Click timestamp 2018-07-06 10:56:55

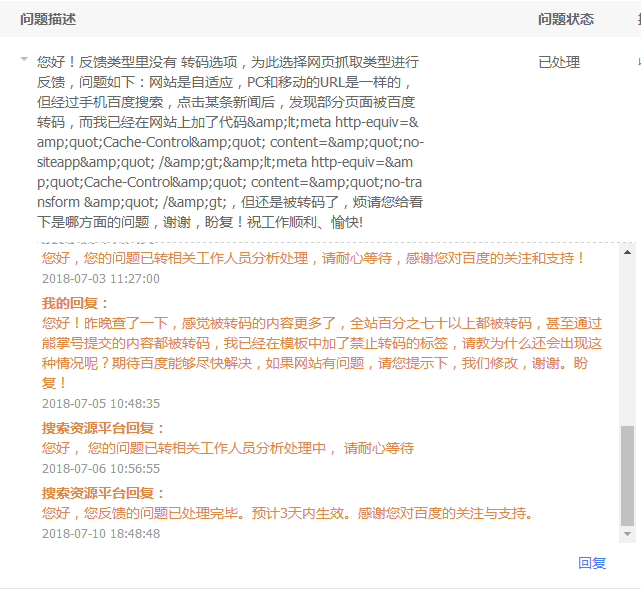[101, 469]
